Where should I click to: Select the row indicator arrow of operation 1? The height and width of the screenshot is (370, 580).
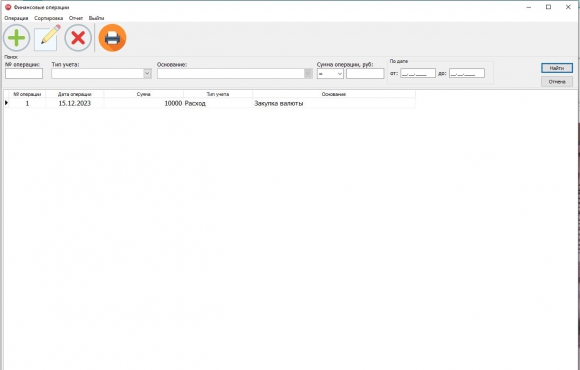[6, 103]
